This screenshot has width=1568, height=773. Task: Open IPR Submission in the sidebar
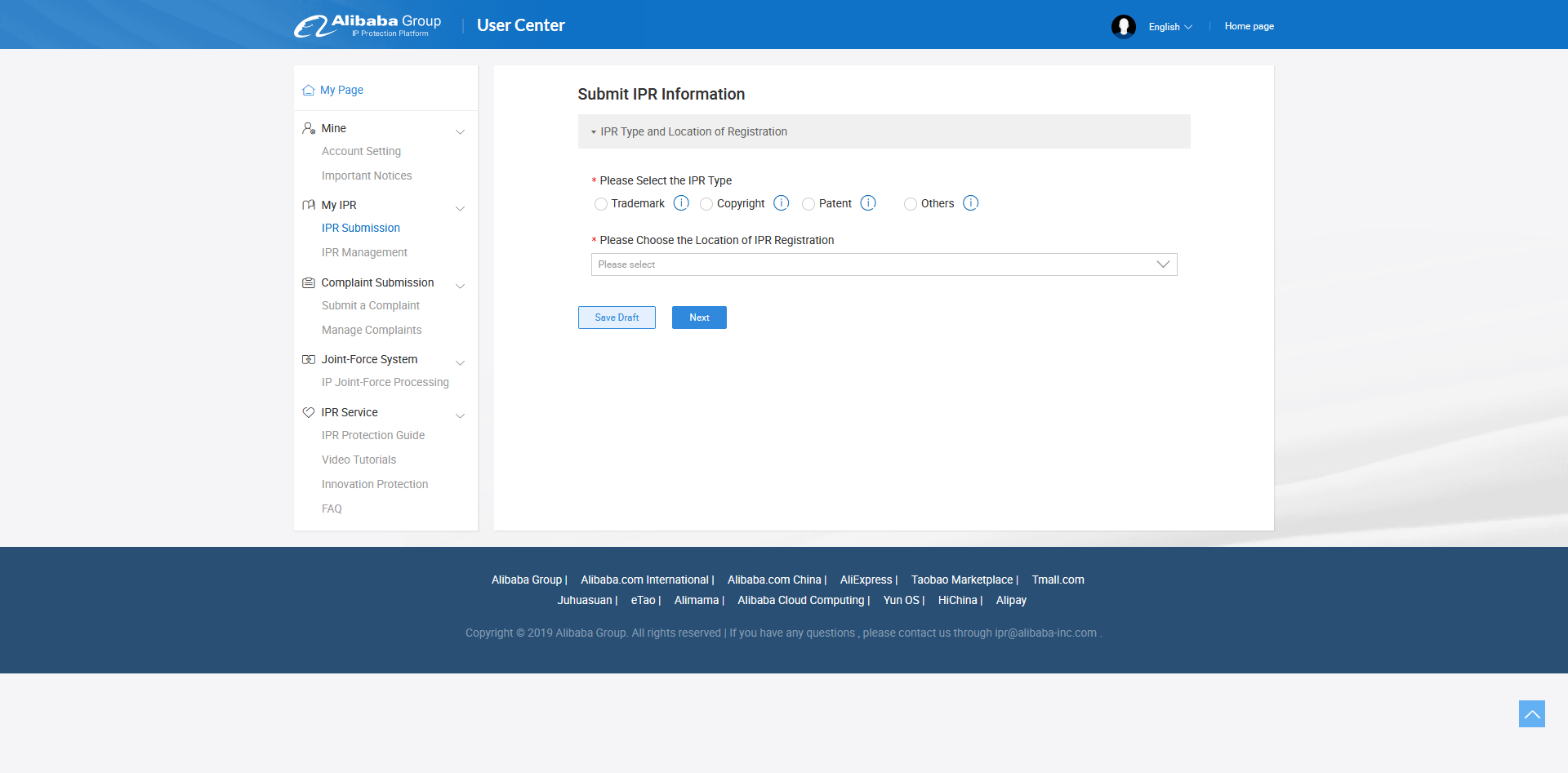click(x=360, y=228)
